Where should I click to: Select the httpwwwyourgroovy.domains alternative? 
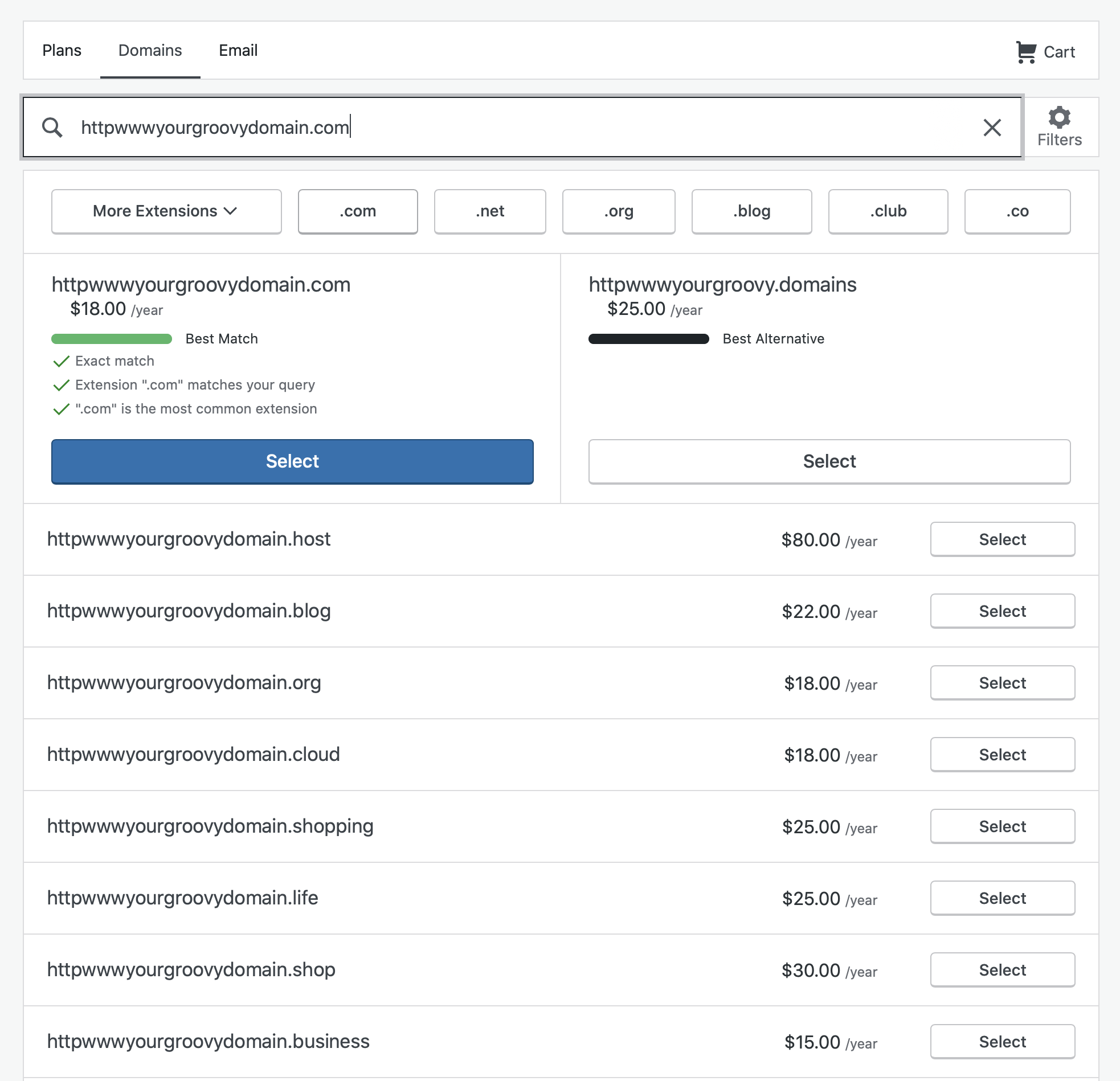[828, 461]
